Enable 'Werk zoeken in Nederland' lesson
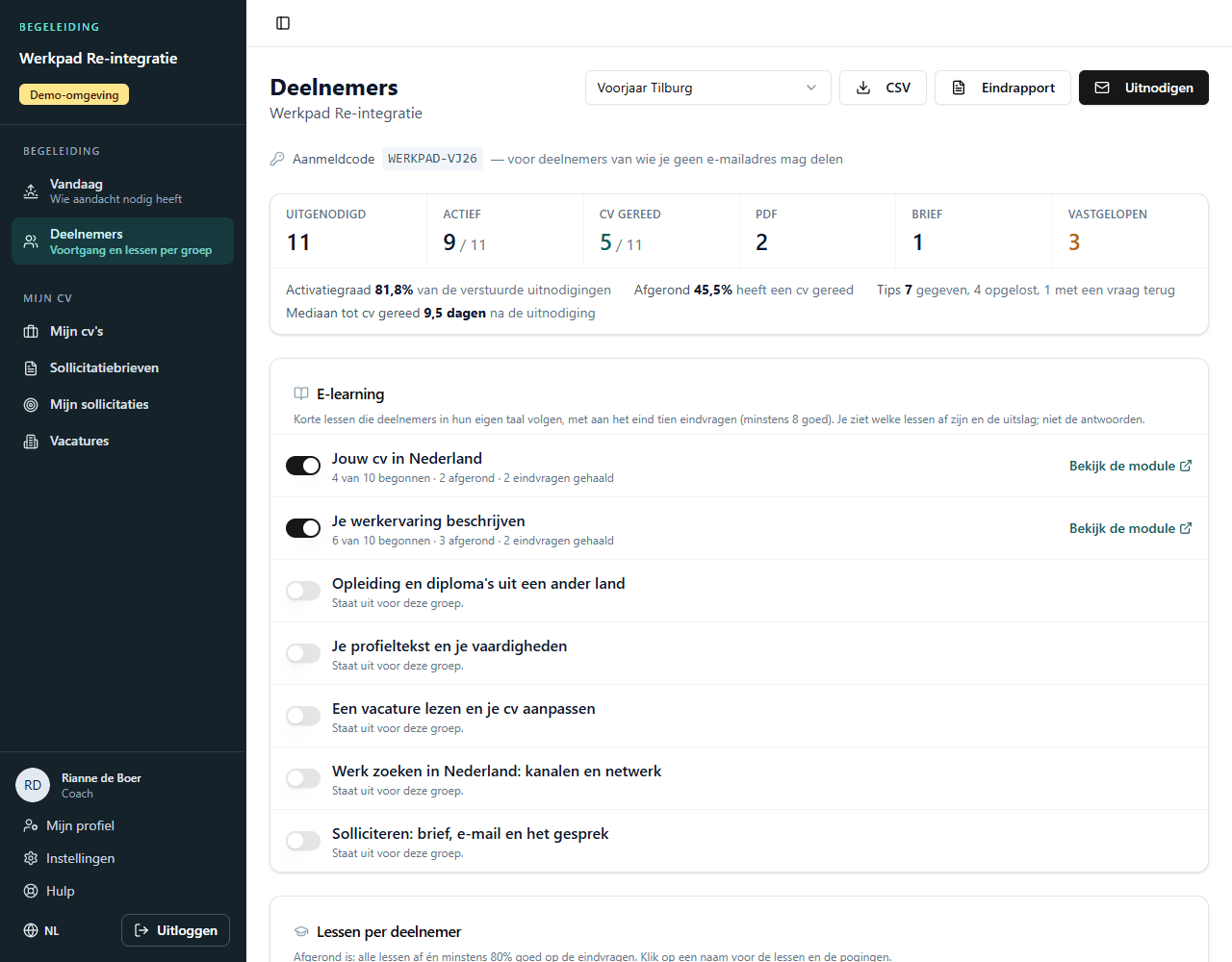Viewport: 1232px width, 962px height. click(303, 778)
